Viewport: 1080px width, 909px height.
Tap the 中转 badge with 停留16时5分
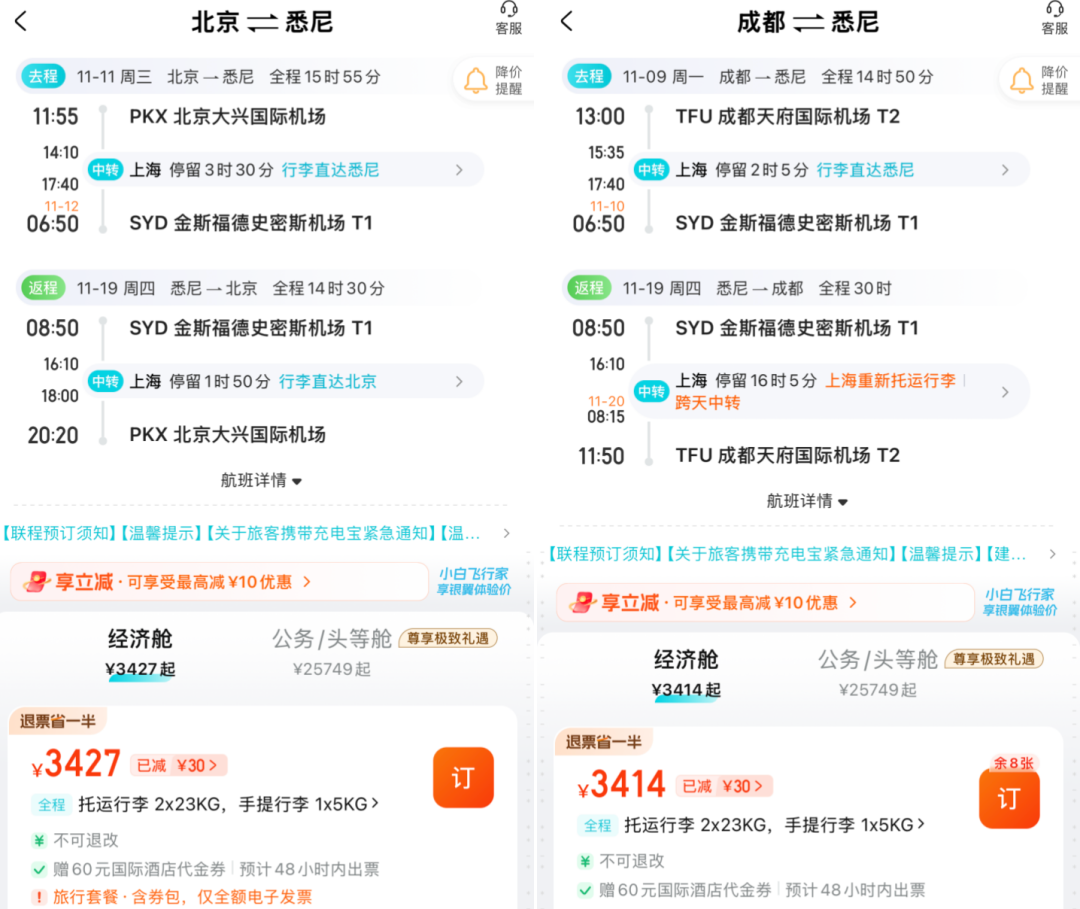(x=652, y=392)
